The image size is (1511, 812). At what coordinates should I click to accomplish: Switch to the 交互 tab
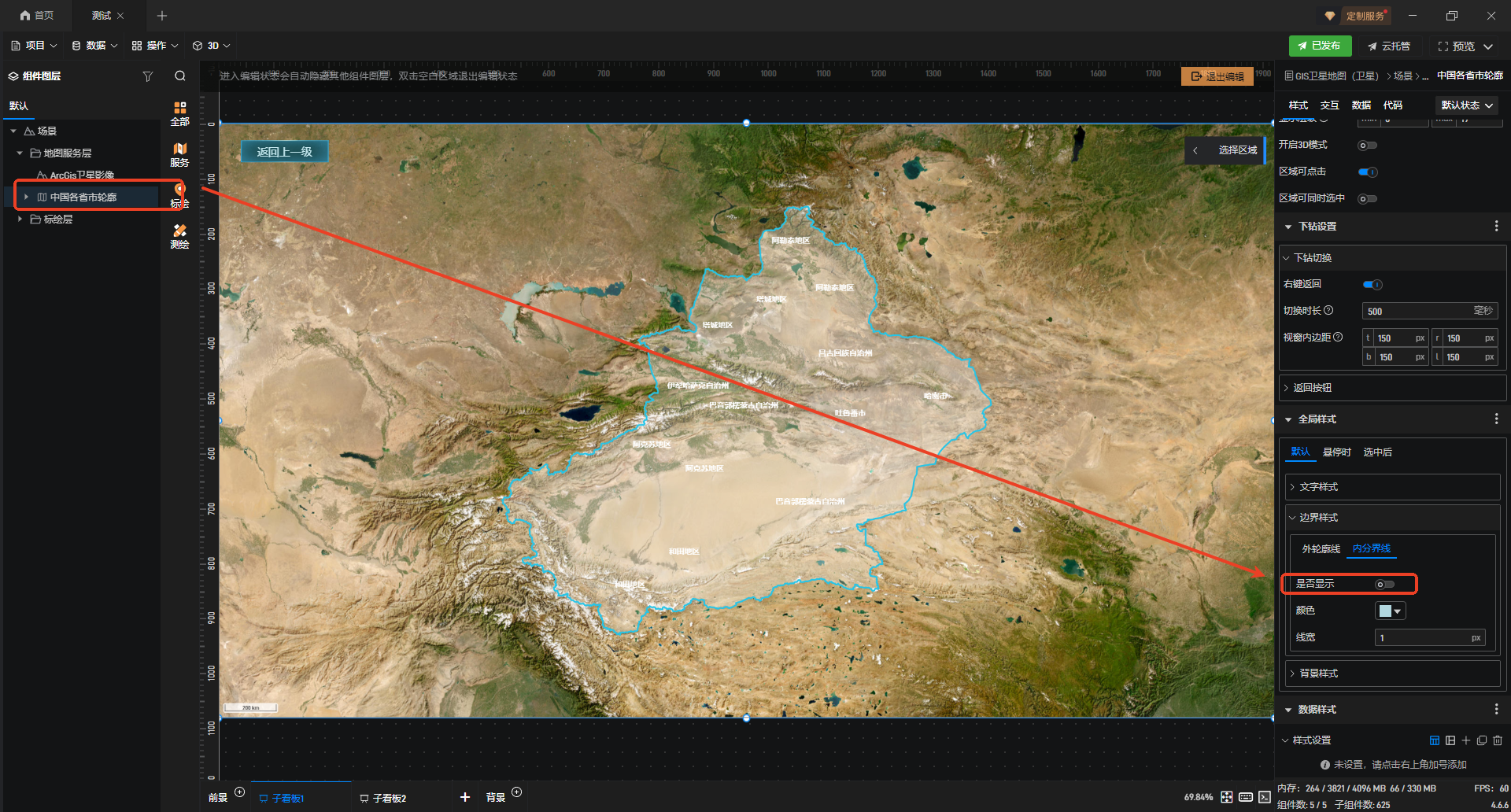1329,105
